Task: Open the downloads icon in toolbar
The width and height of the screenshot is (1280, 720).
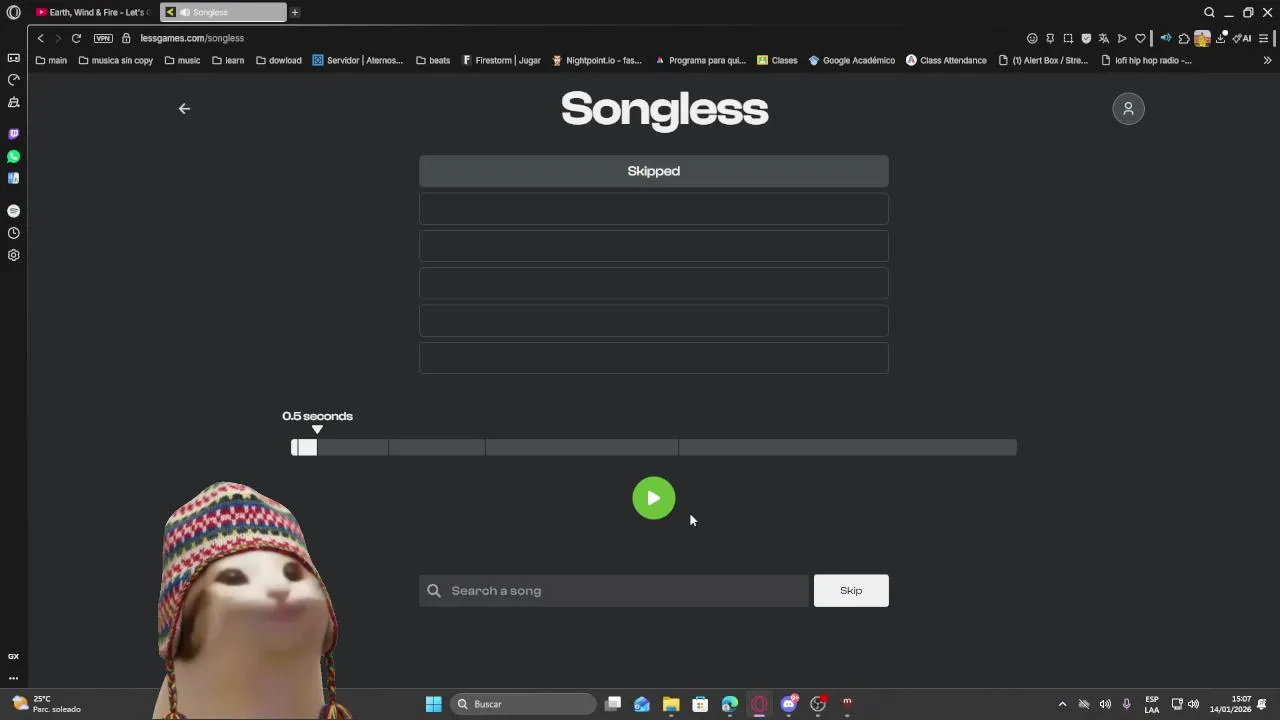Action: pos(1221,38)
